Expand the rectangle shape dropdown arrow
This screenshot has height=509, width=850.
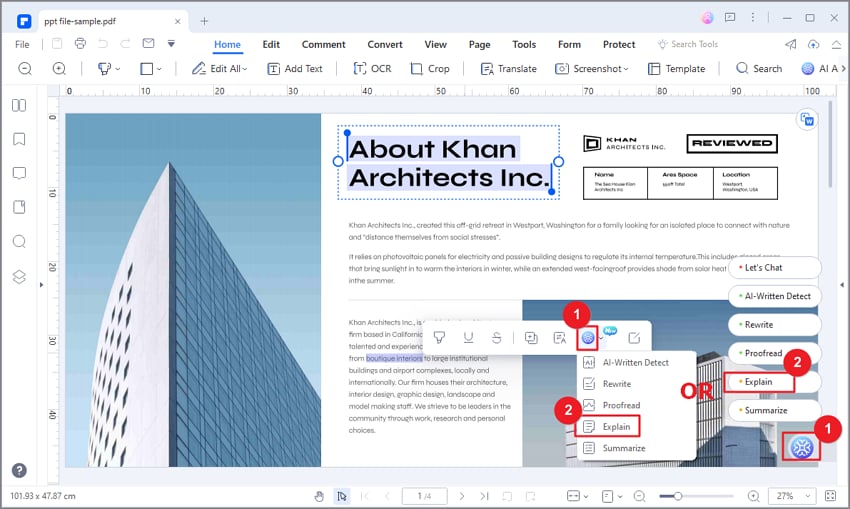pyautogui.click(x=159, y=69)
